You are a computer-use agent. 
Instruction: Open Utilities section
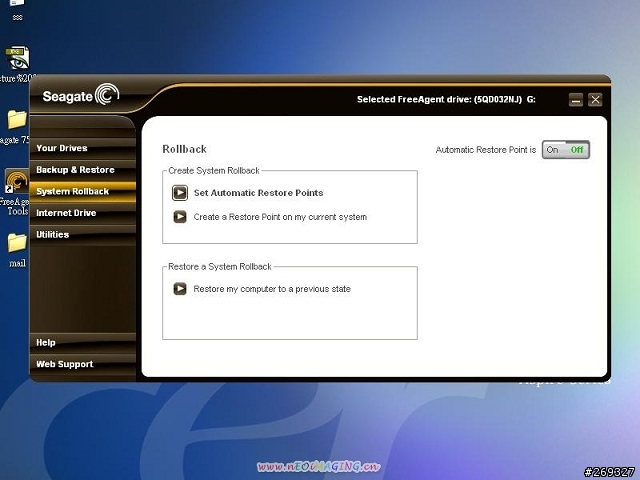point(82,234)
